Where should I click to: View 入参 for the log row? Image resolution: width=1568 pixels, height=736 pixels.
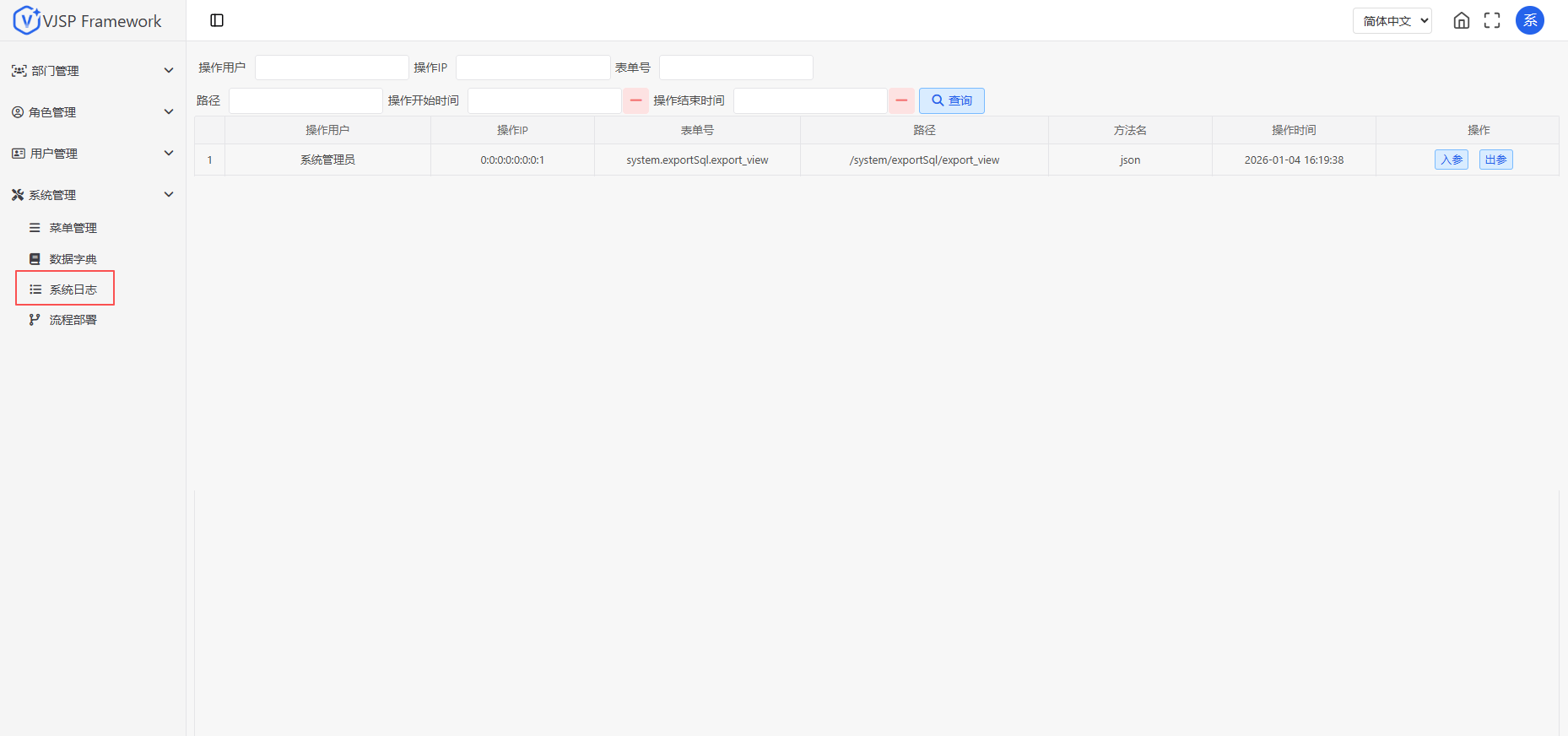(x=1451, y=160)
